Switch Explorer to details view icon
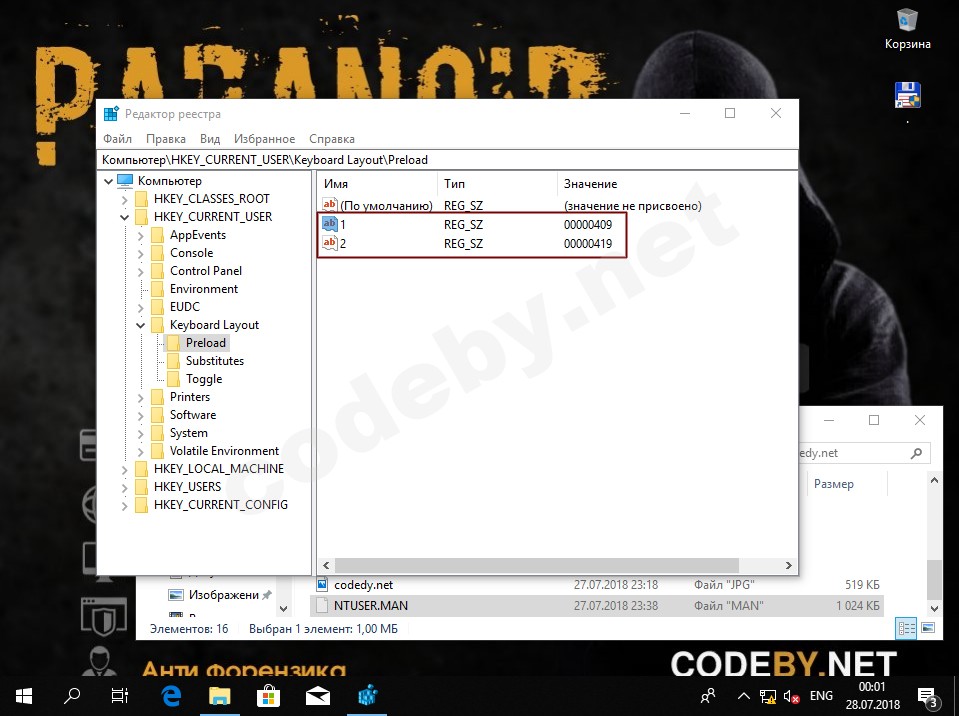959x716 pixels. click(906, 628)
